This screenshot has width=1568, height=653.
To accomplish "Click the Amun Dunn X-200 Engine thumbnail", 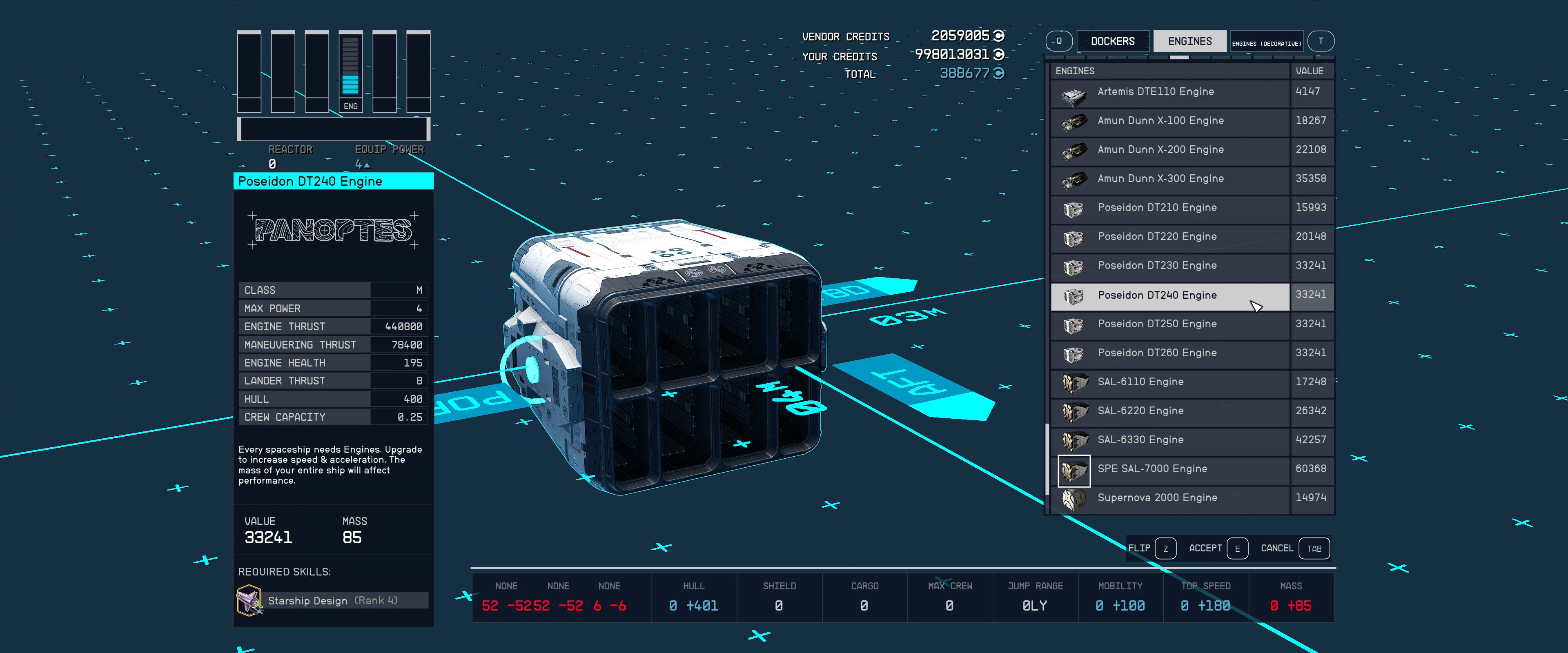I will [x=1074, y=151].
